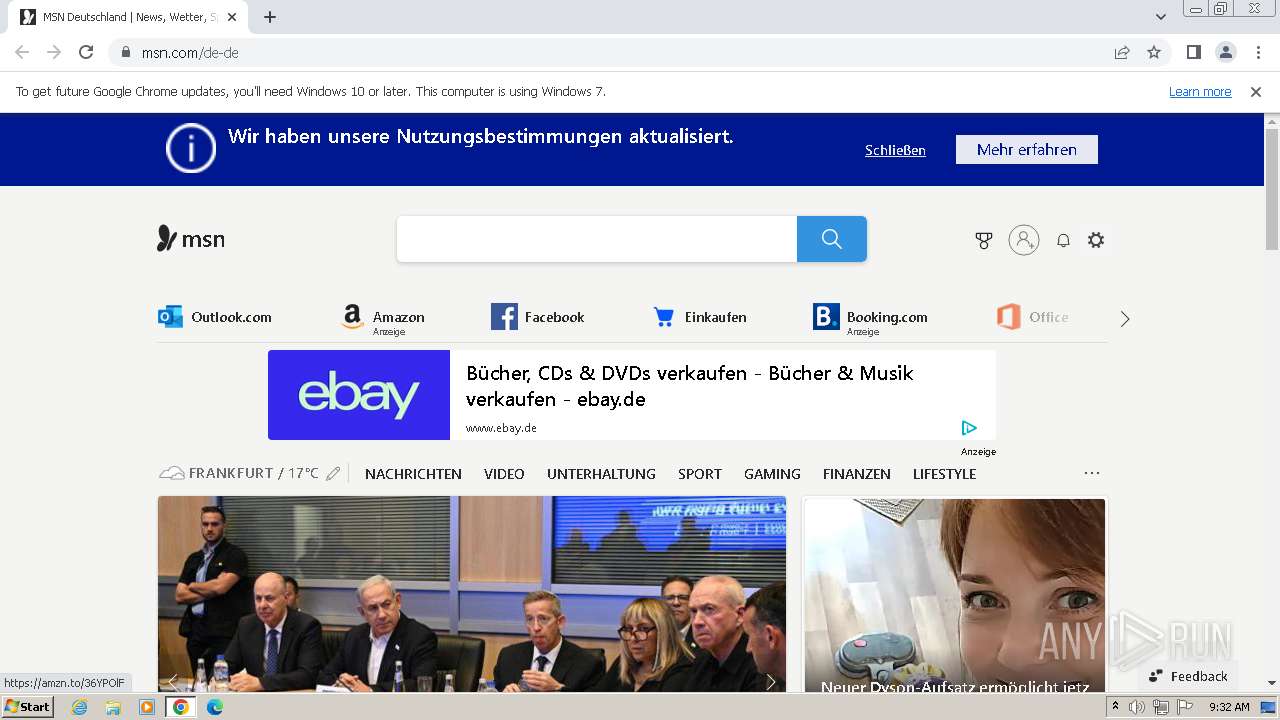
Task: Select SPORT tab
Action: 700,474
